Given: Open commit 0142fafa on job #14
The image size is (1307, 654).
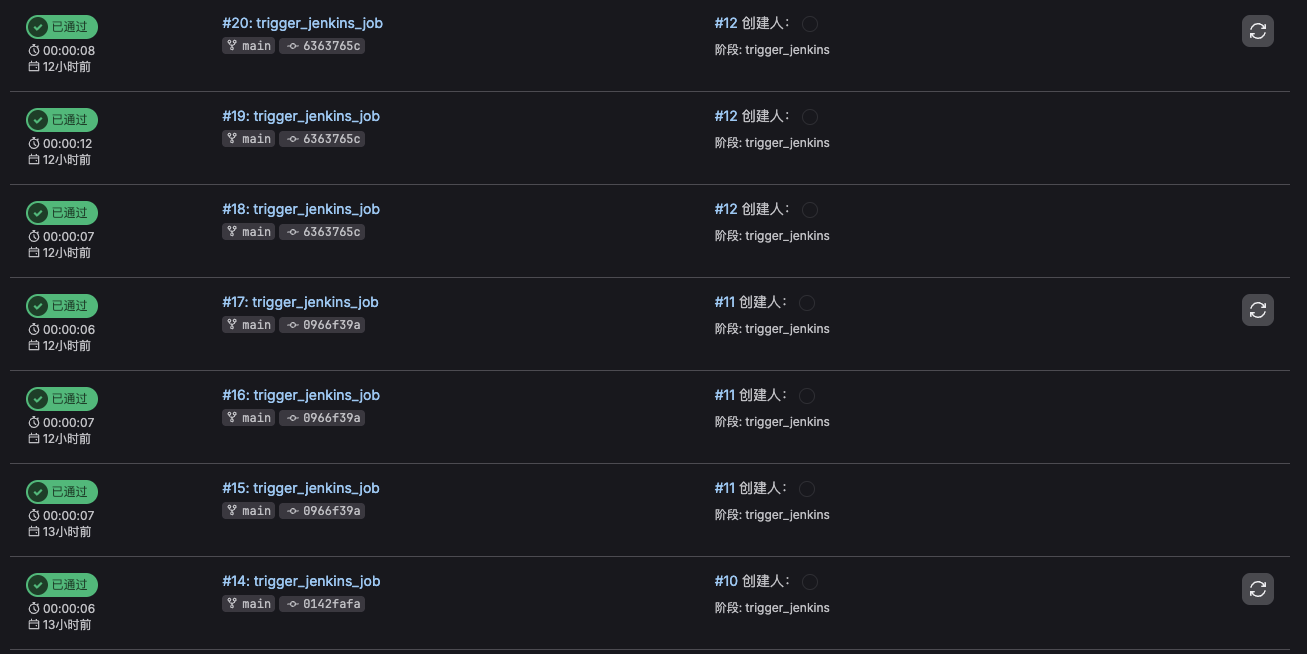Looking at the screenshot, I should [x=323, y=604].
